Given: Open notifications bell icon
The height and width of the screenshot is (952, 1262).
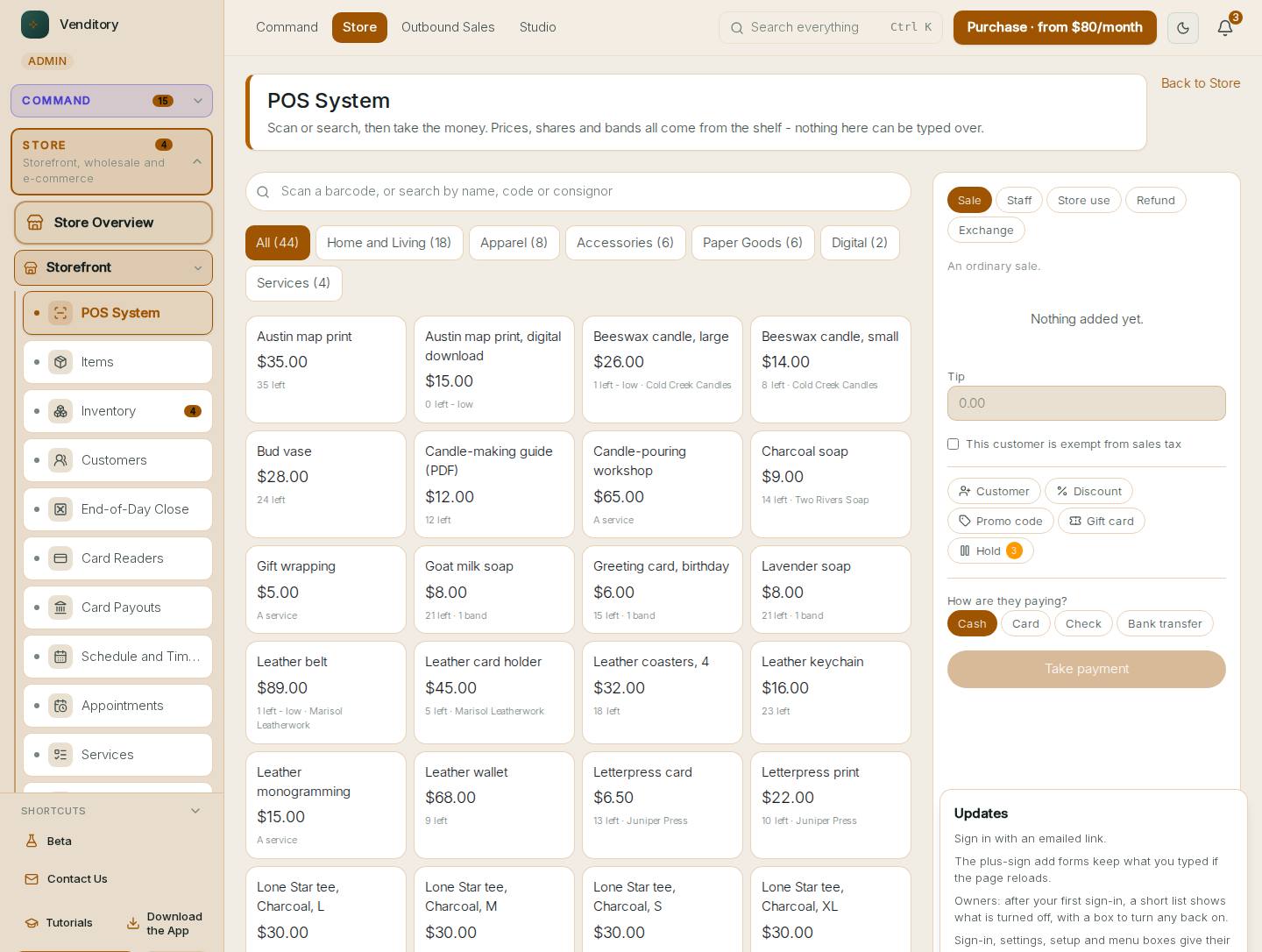Looking at the screenshot, I should coord(1225,28).
